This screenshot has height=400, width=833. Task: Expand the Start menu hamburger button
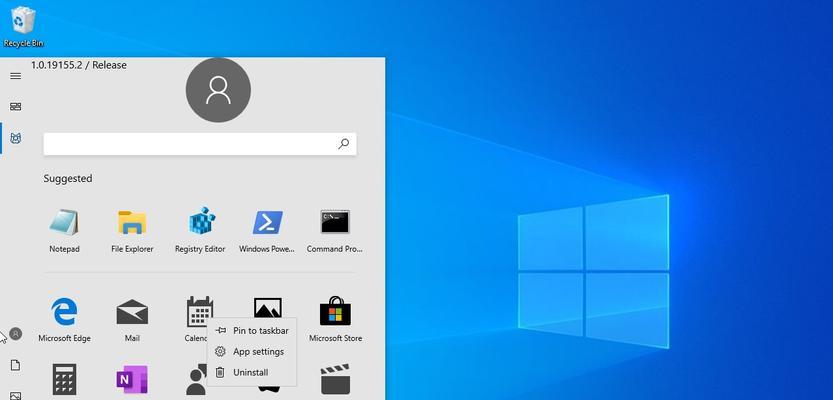(16, 76)
